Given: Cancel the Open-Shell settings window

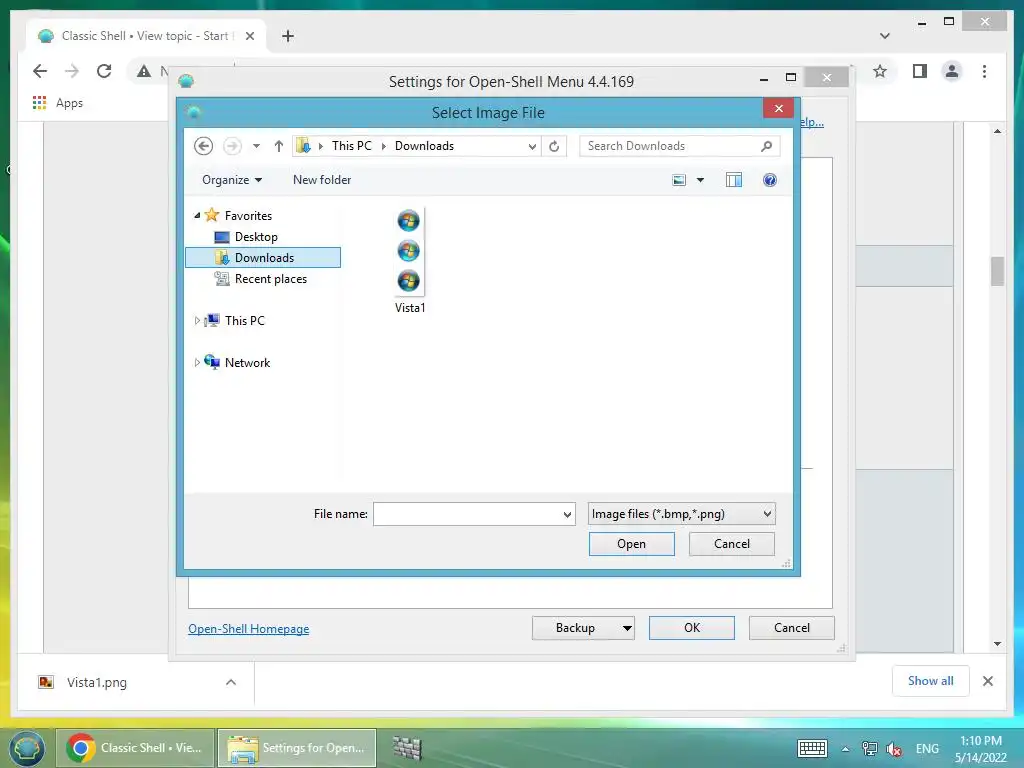Looking at the screenshot, I should click(792, 628).
